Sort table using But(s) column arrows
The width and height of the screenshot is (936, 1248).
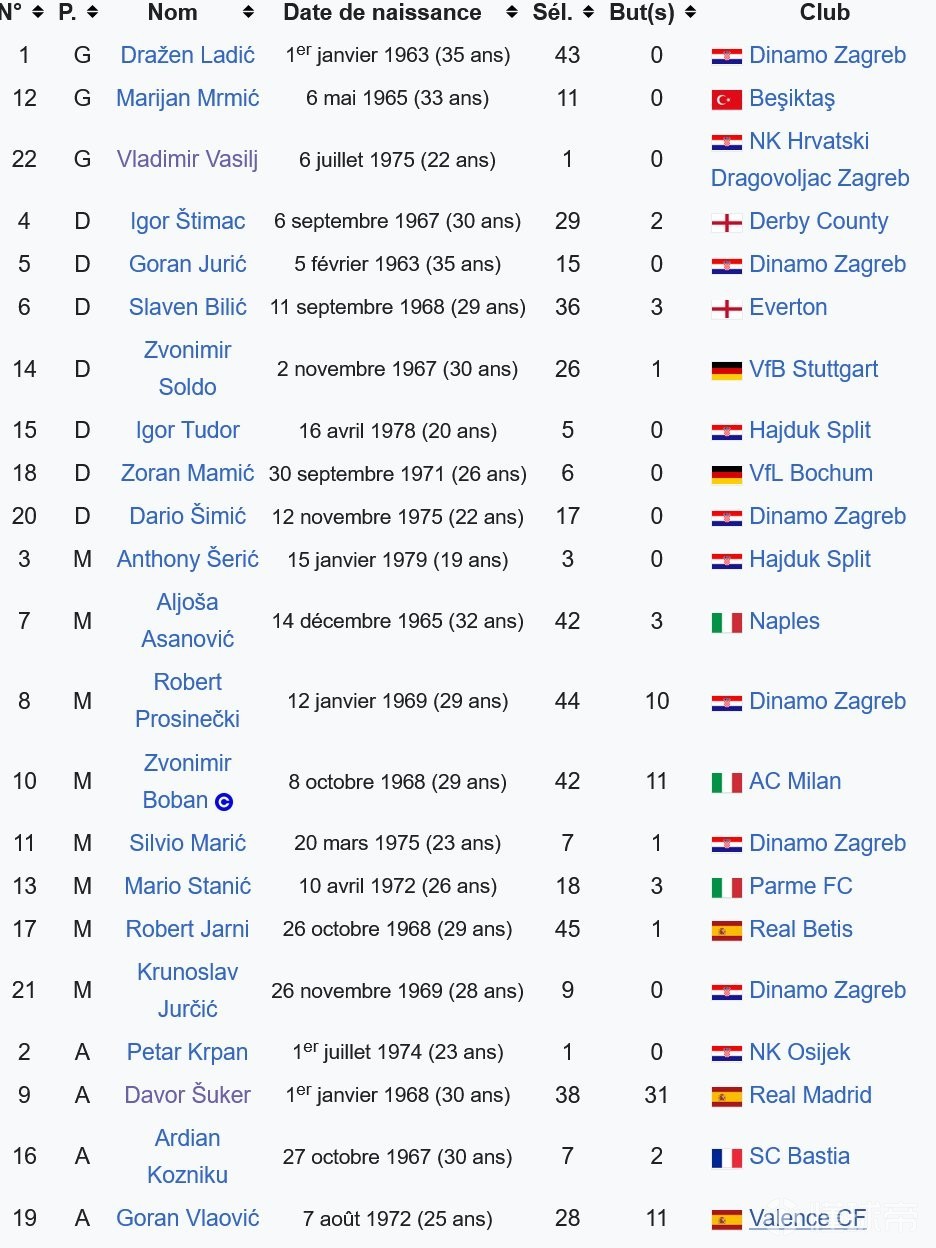point(690,13)
